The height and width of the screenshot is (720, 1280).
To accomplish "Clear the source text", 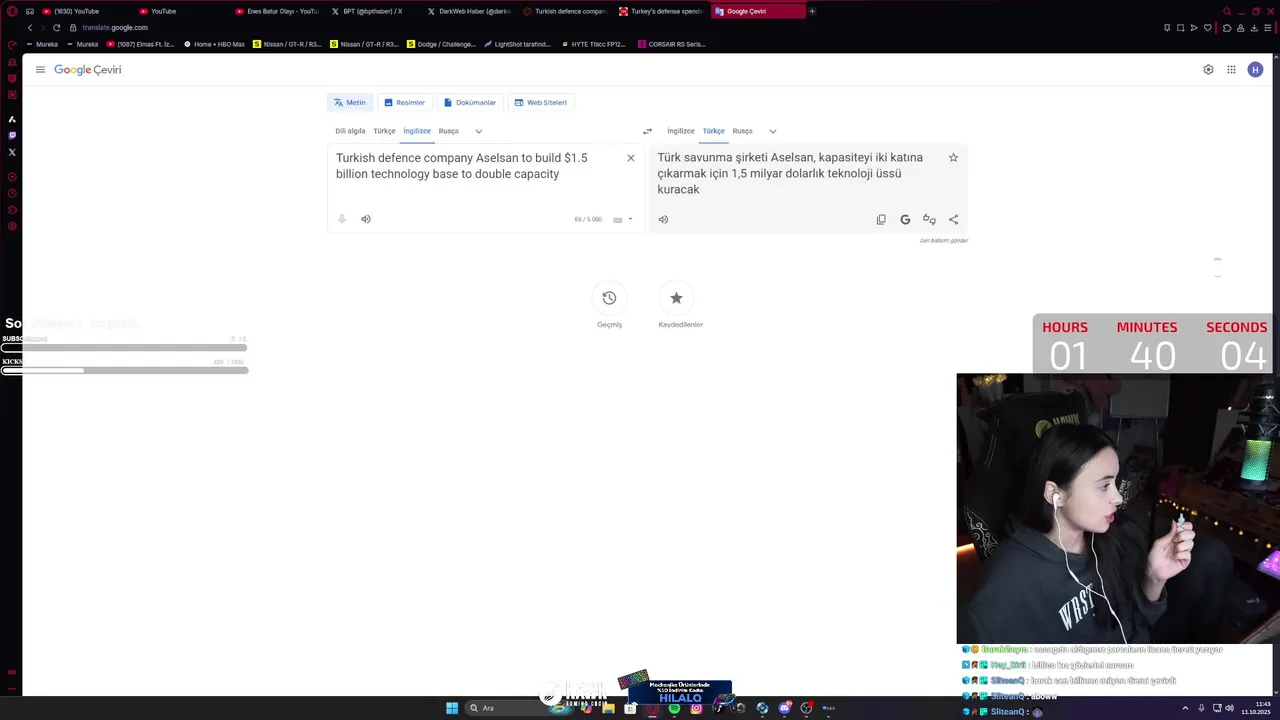I will (631, 158).
